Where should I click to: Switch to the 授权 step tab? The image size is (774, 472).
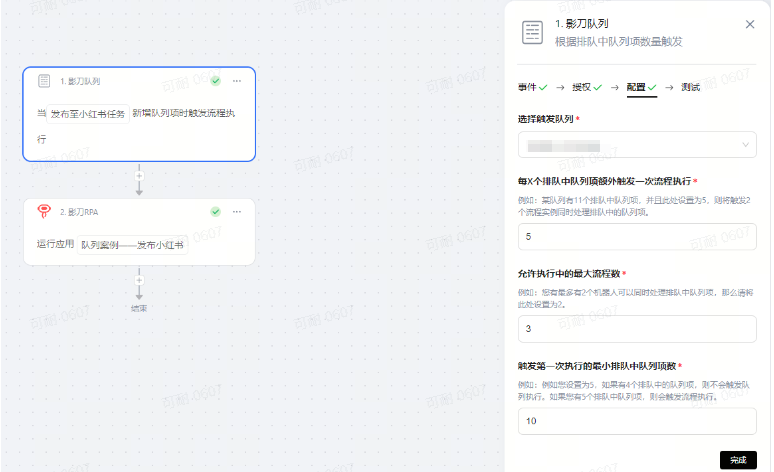coord(587,87)
